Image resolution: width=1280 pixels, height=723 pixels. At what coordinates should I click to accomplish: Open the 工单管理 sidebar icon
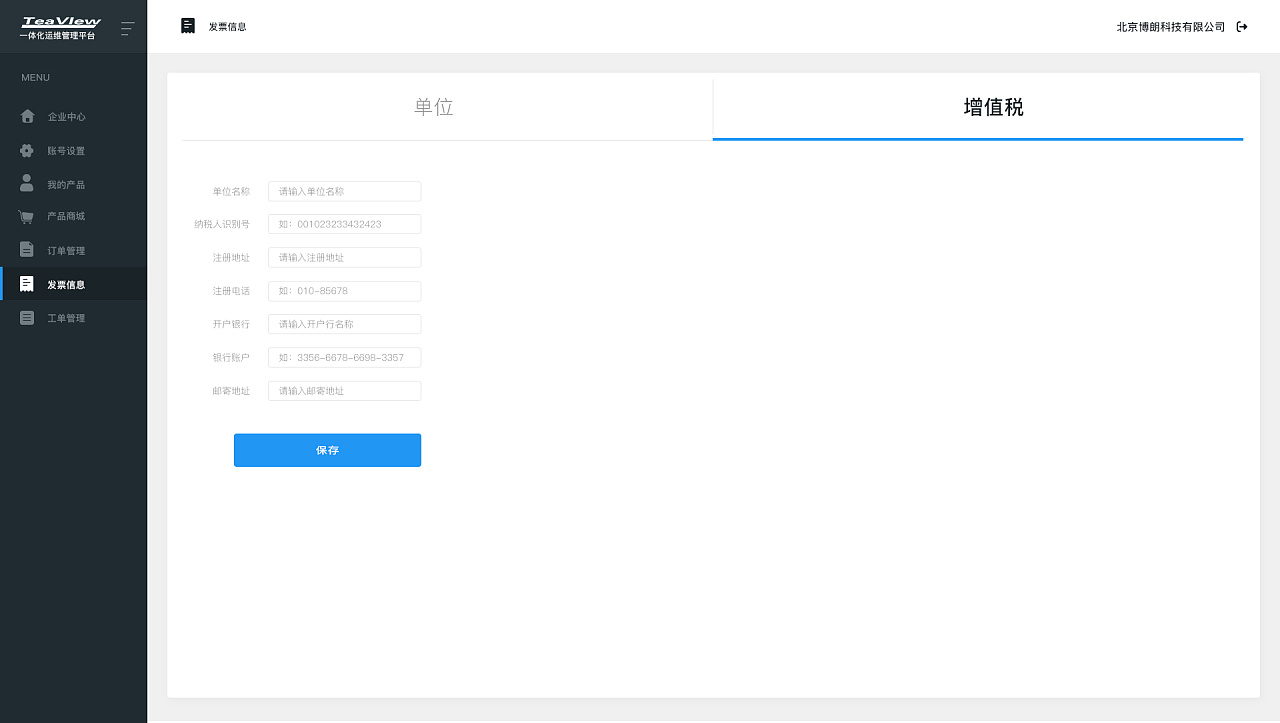27,317
